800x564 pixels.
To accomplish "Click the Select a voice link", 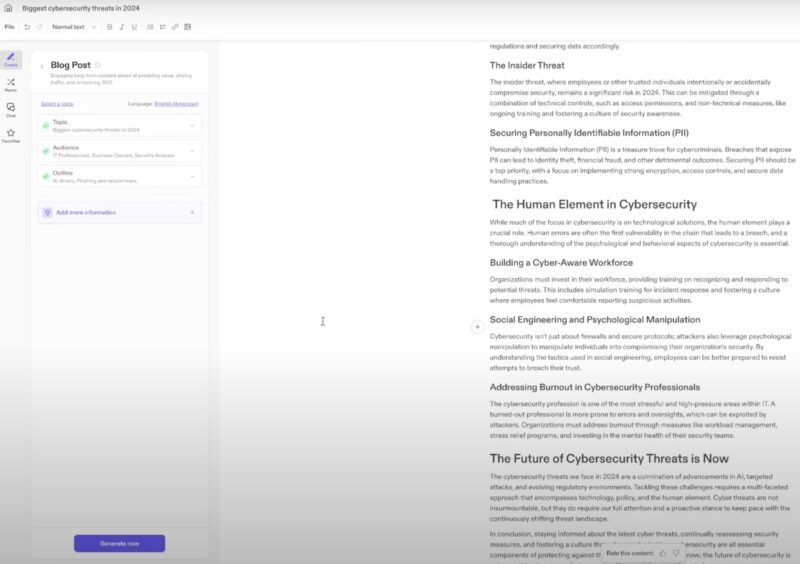I will (57, 104).
